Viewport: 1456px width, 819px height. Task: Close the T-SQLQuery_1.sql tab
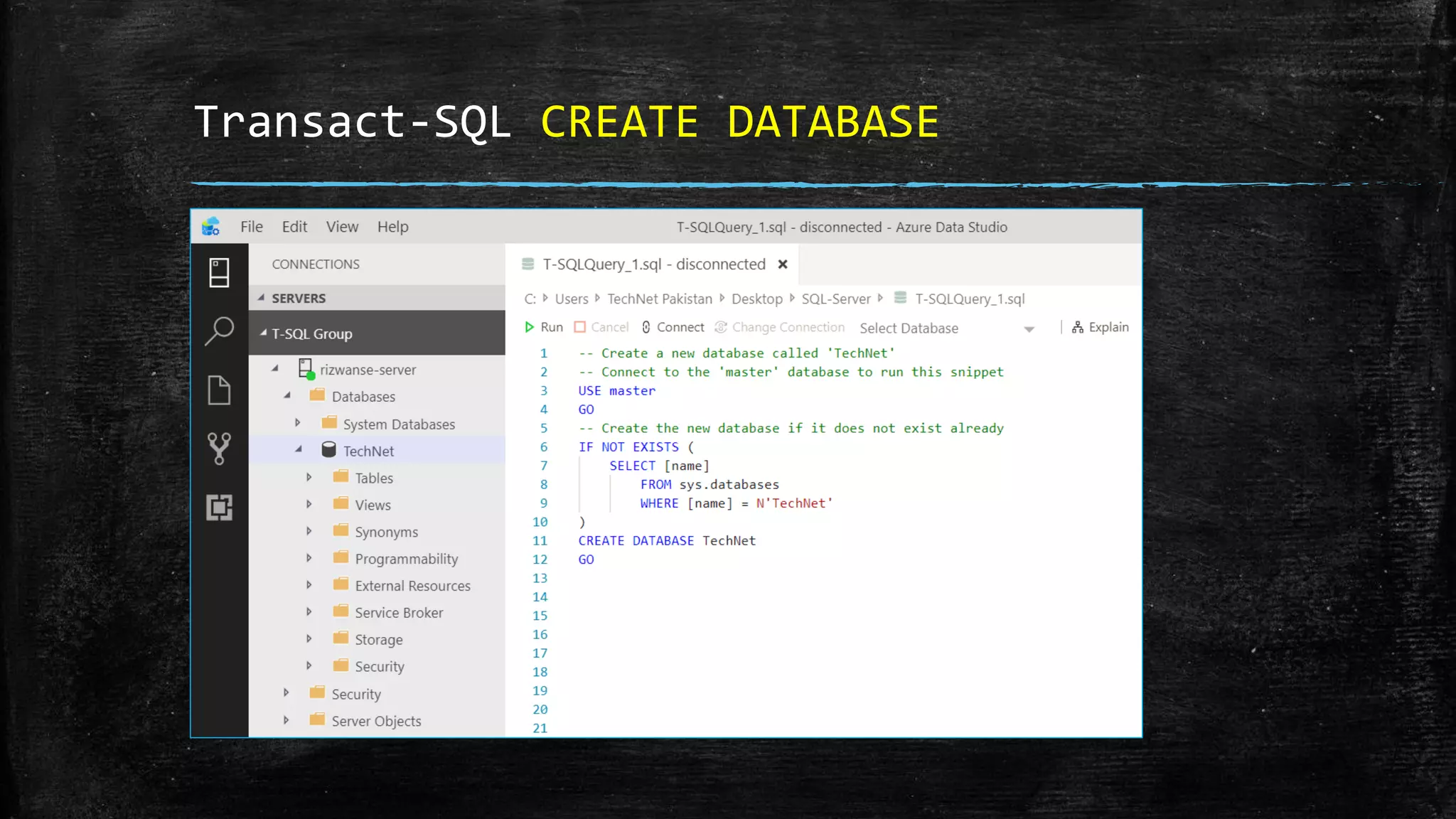pyautogui.click(x=783, y=264)
